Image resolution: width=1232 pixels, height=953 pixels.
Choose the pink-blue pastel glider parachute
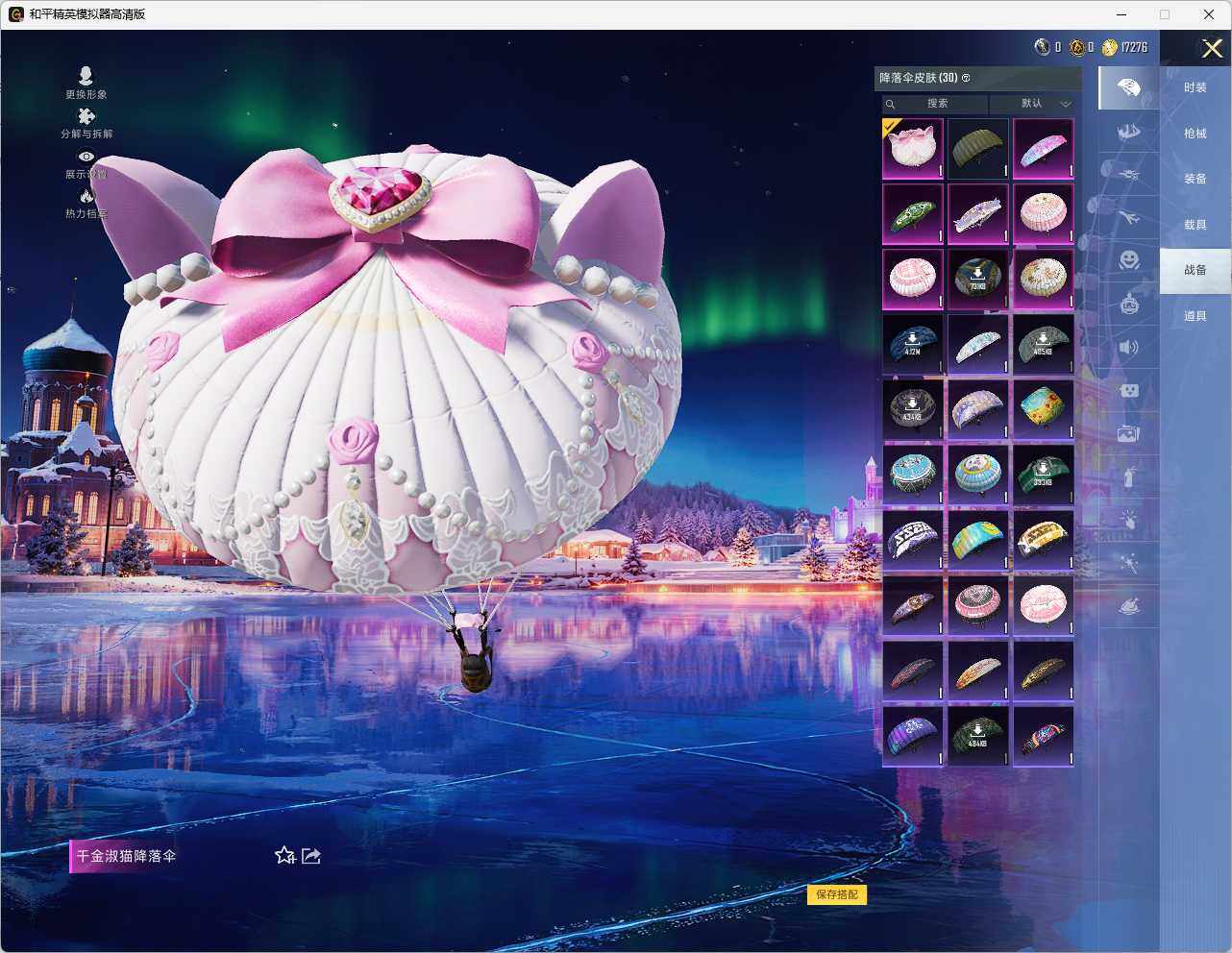[x=1044, y=148]
